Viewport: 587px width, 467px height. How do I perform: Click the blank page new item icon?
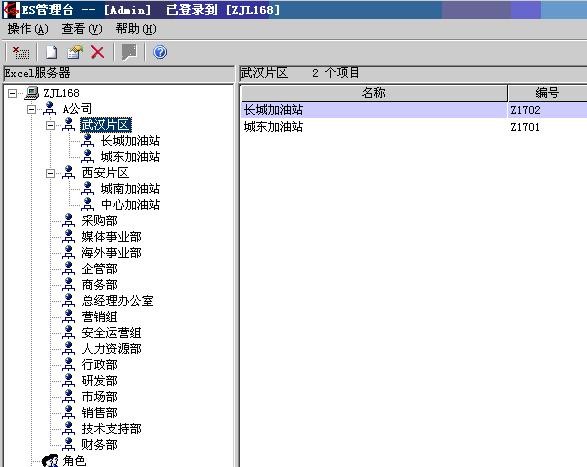click(52, 52)
